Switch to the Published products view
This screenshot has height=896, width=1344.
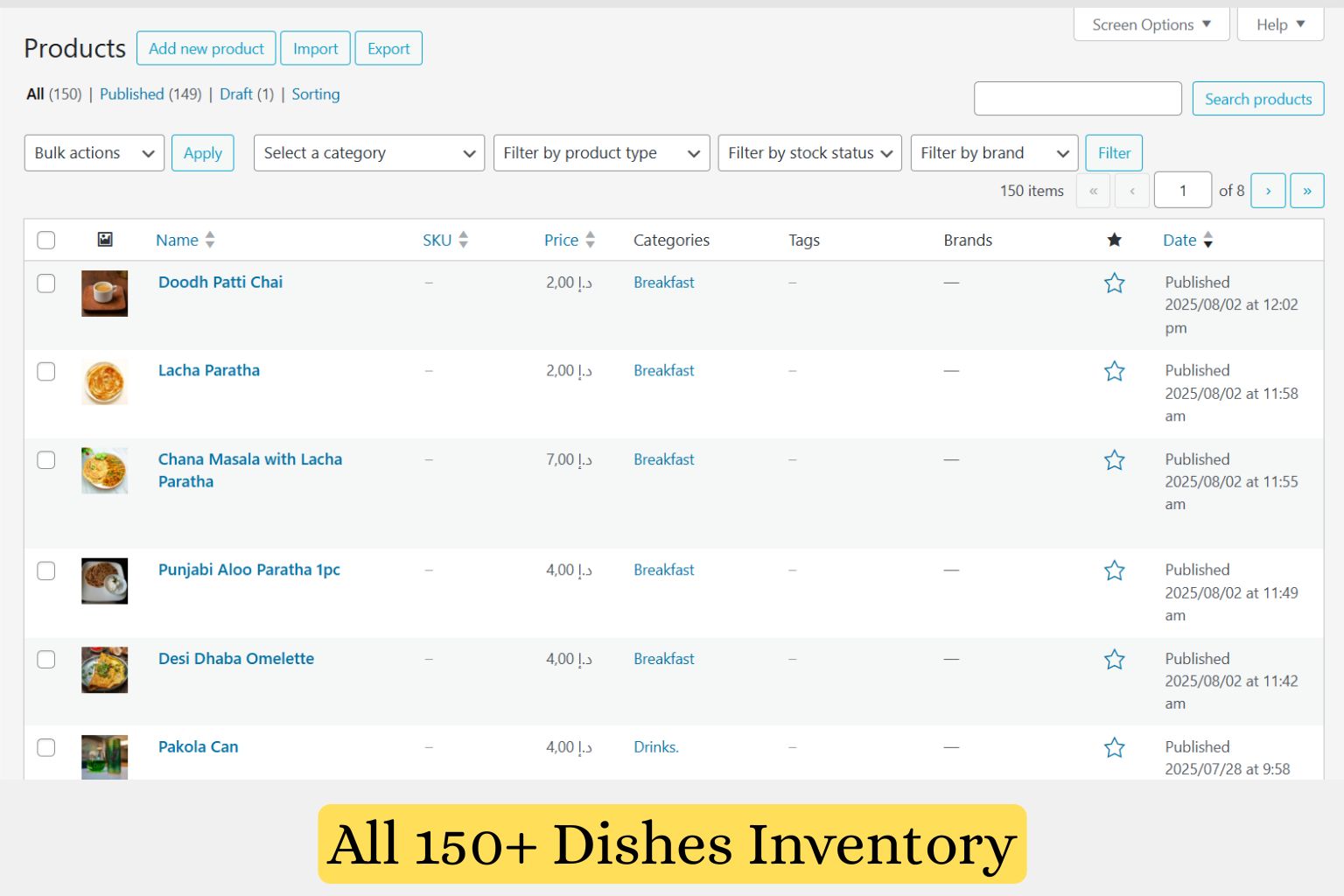pos(131,94)
